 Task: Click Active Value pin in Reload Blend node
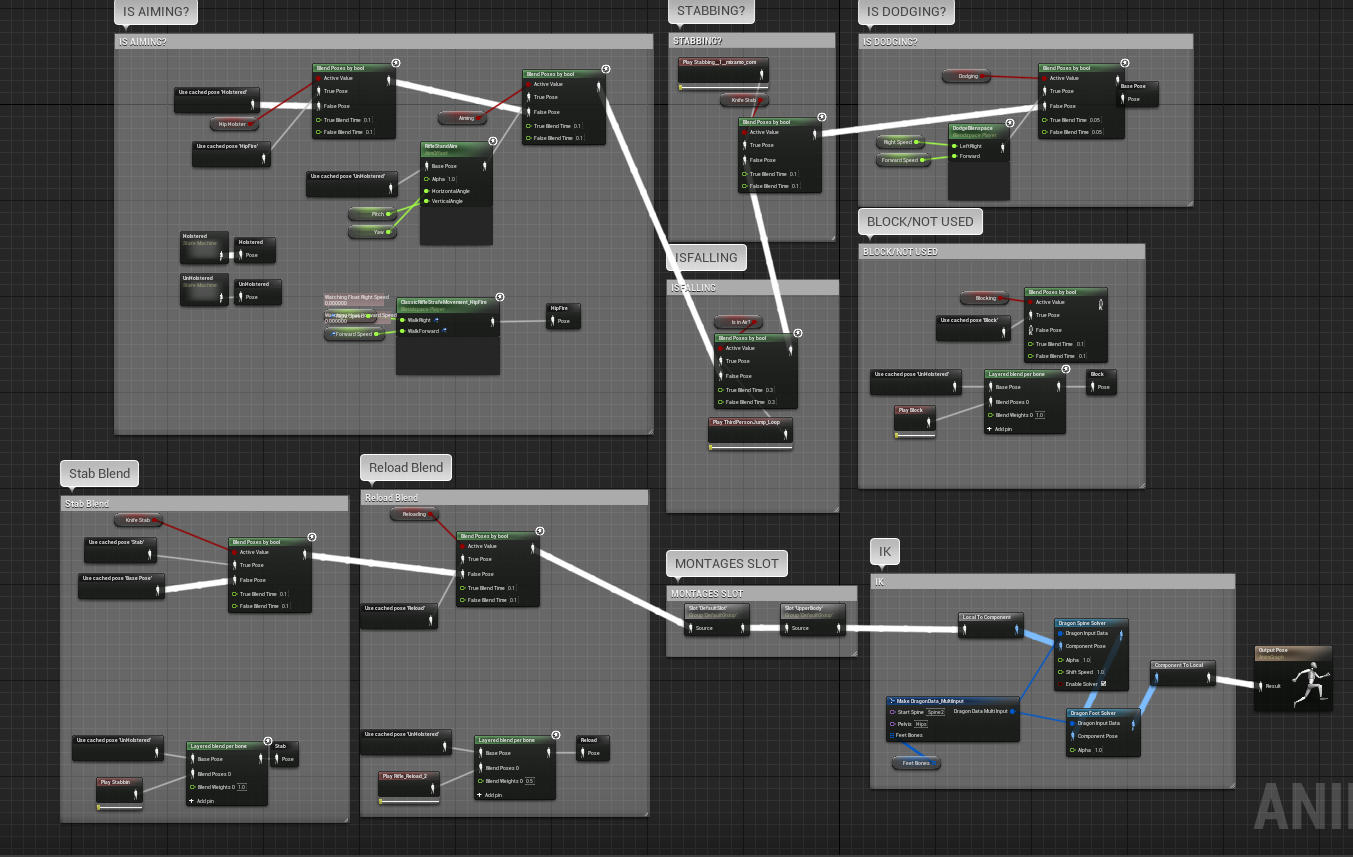pos(461,546)
